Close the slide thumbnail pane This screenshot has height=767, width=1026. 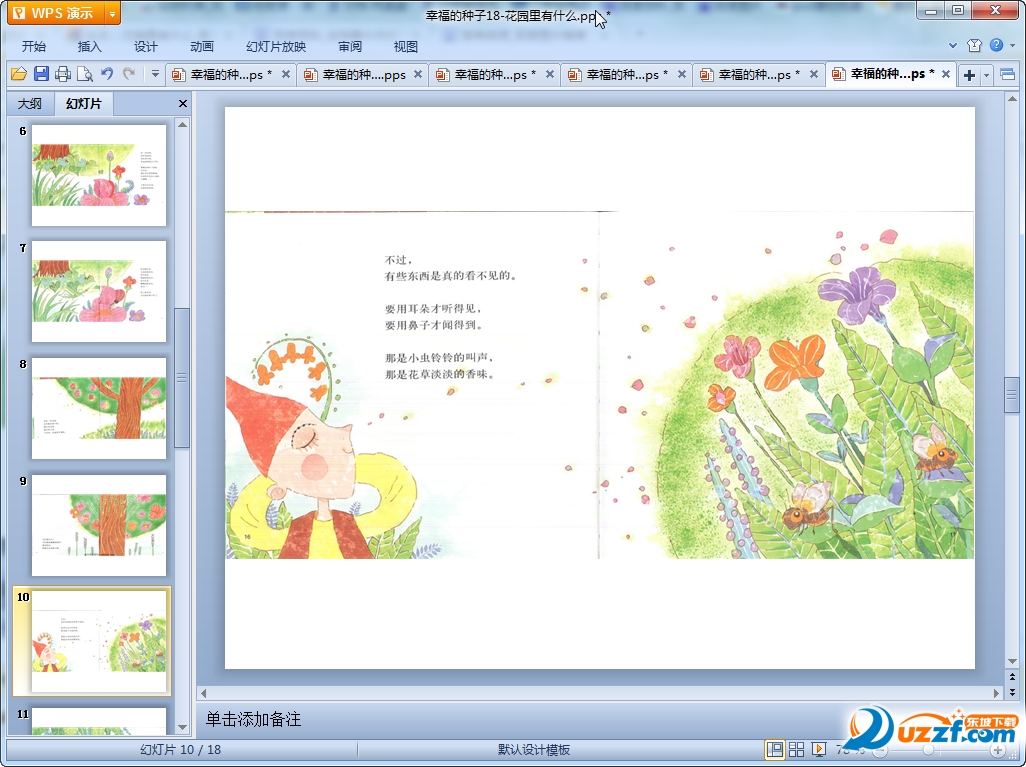(183, 103)
